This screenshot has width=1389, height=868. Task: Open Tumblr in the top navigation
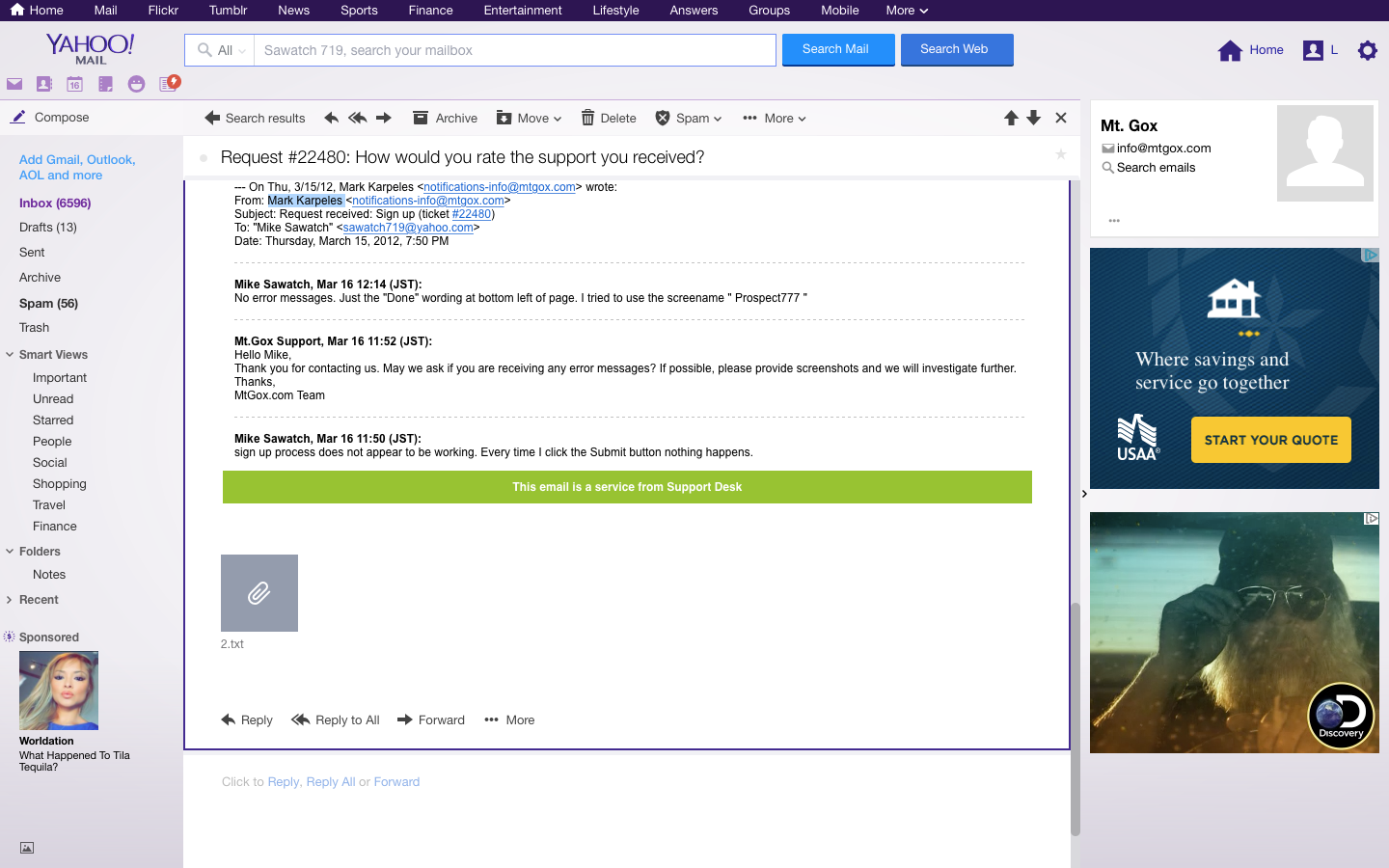(228, 10)
